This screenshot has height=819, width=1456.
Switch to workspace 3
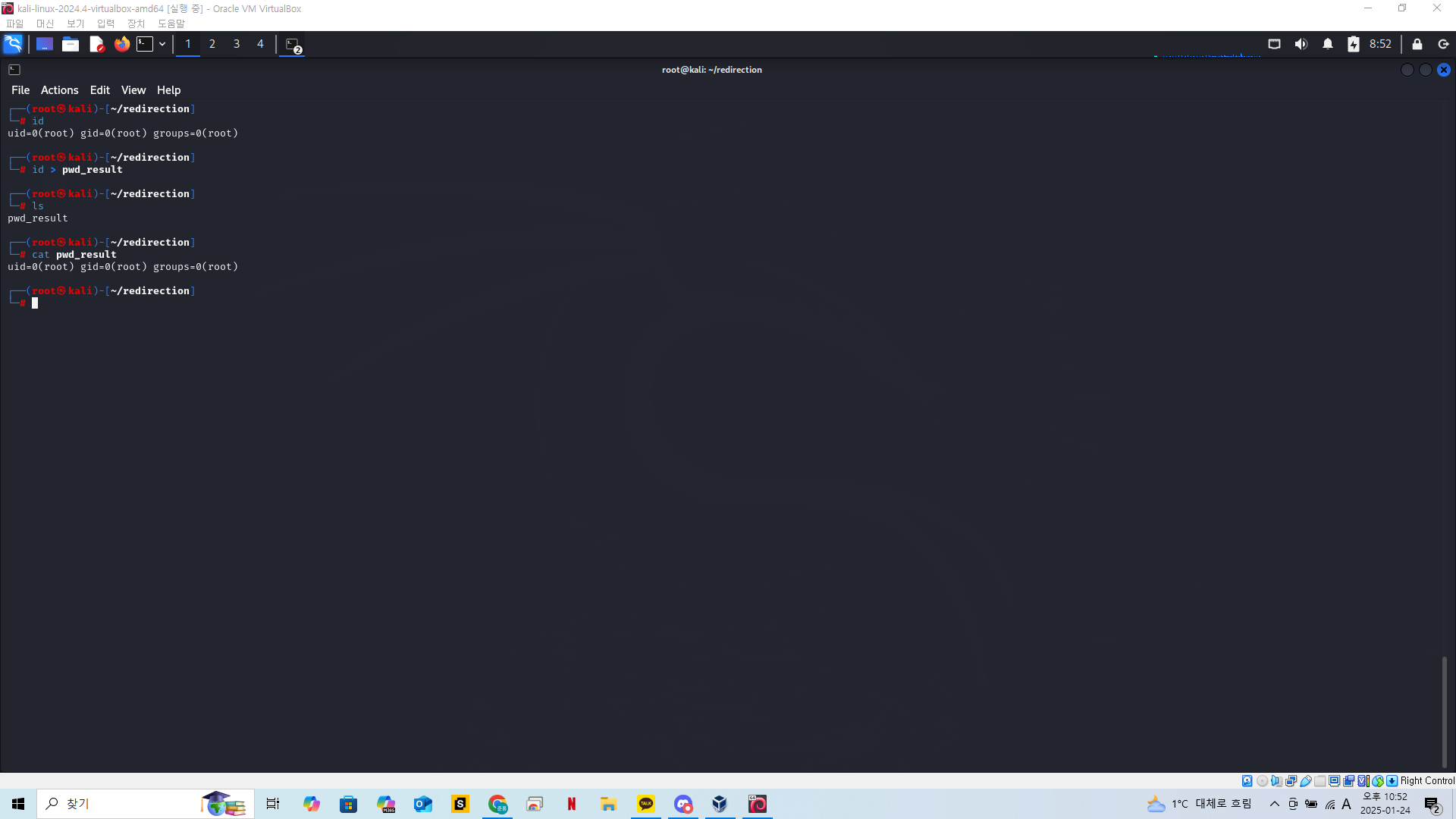click(x=237, y=44)
